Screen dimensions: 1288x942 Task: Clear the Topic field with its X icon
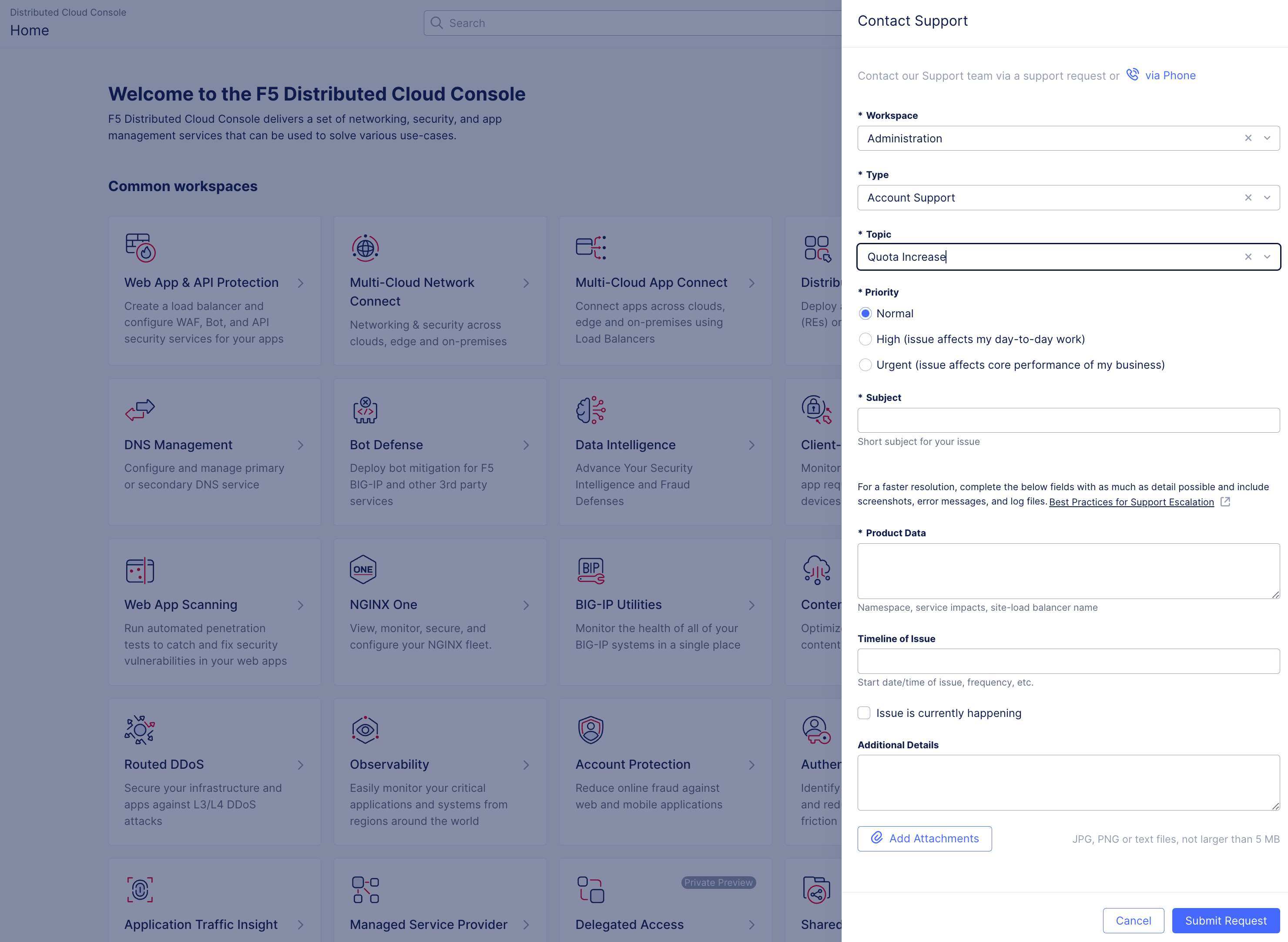coord(1248,256)
